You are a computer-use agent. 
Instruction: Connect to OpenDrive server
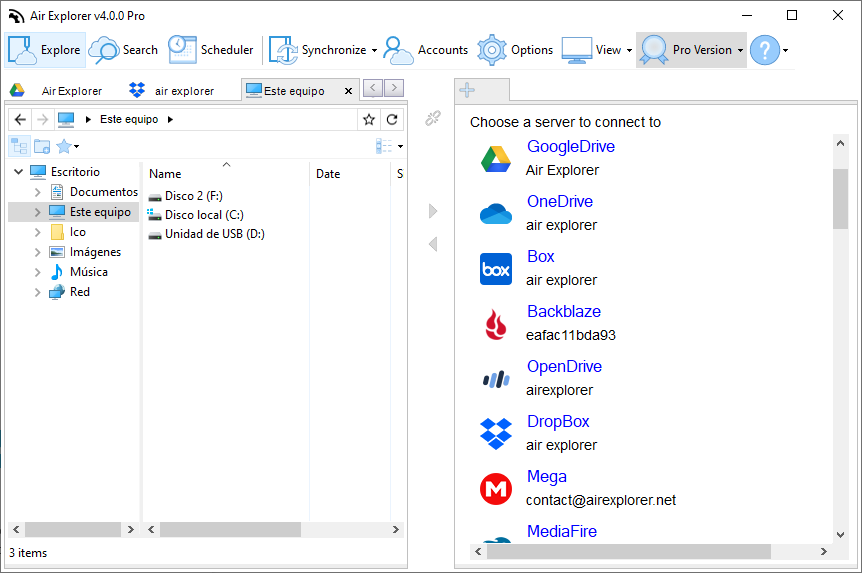pos(564,366)
